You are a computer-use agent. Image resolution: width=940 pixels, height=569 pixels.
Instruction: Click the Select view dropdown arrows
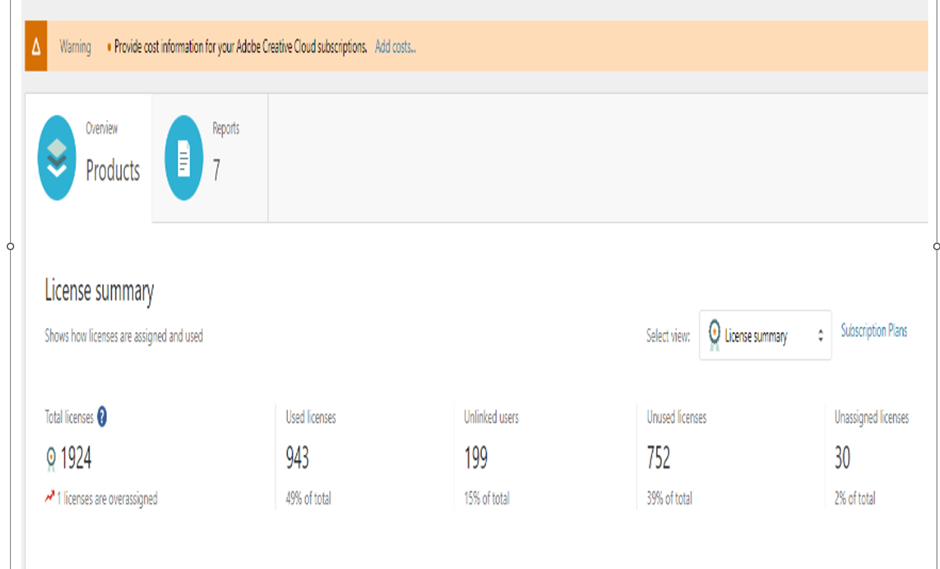click(x=820, y=336)
